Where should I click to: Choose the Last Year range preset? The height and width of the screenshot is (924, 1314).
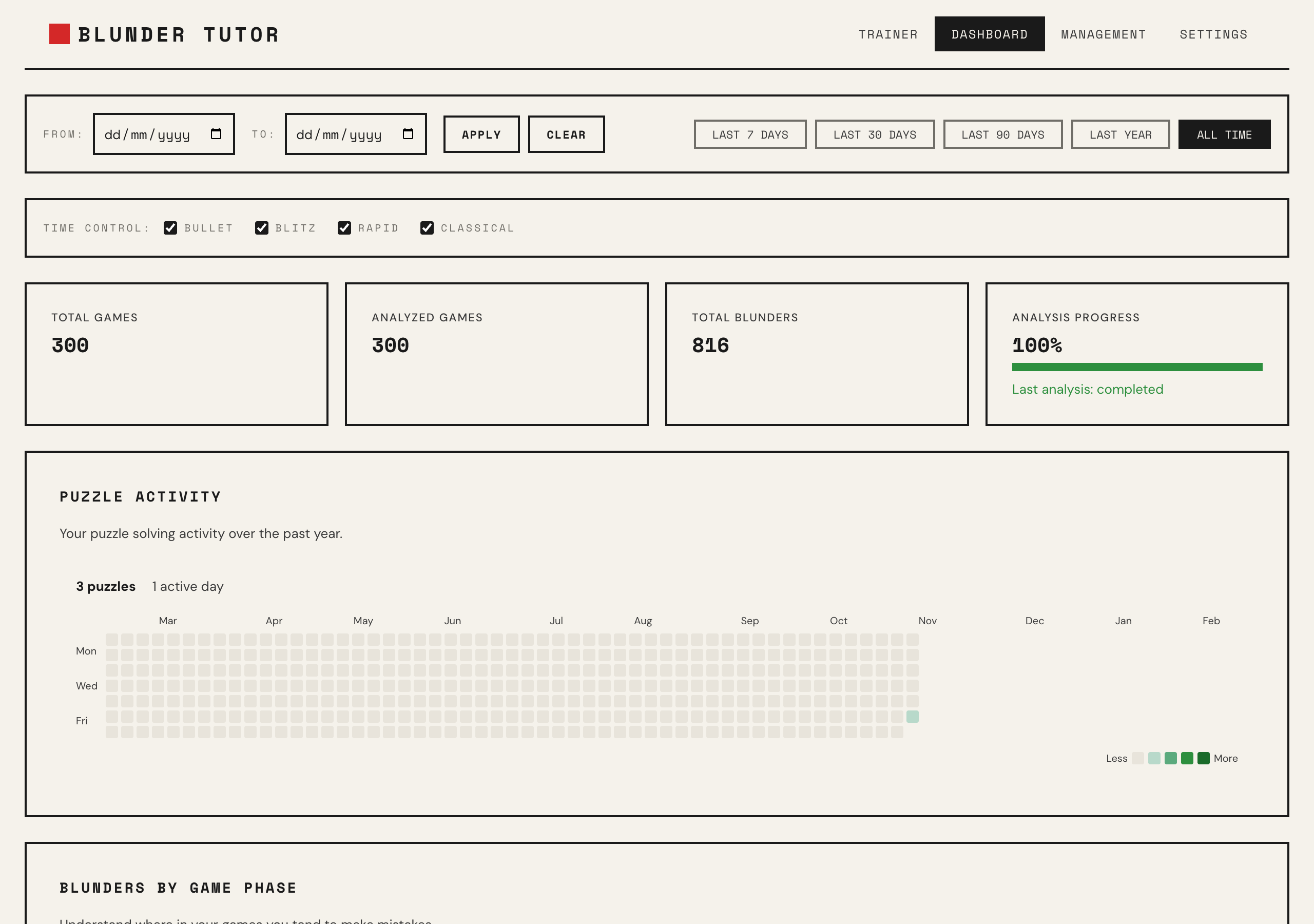1120,134
